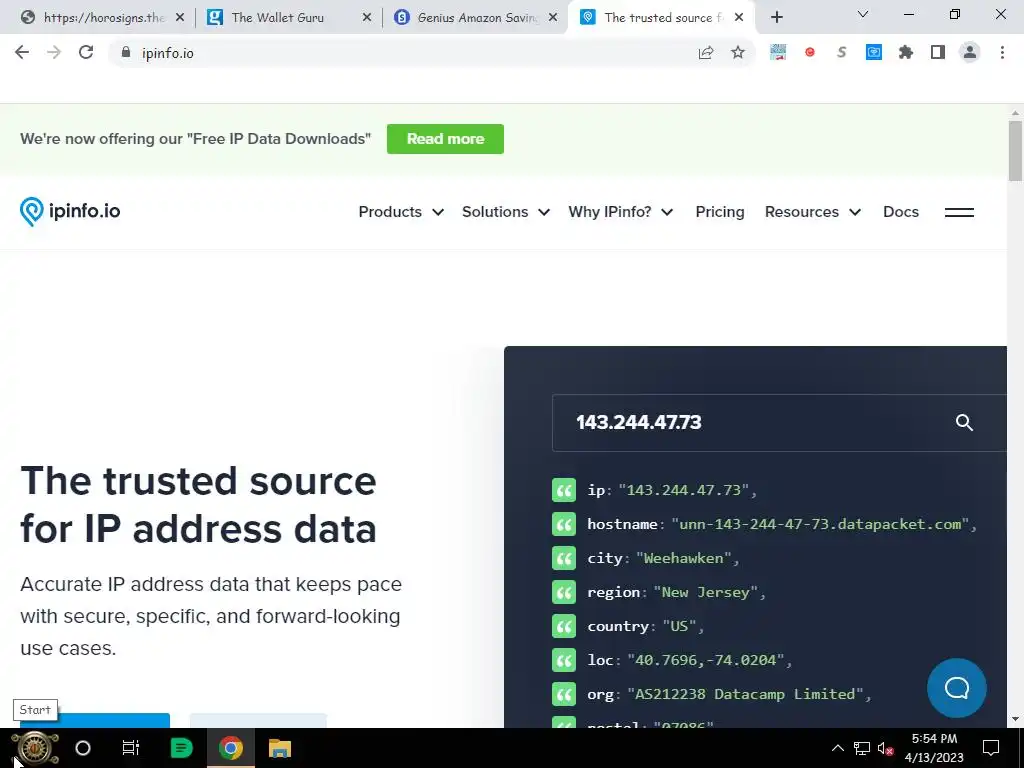1024x768 pixels.
Task: Expand the Why IPinfo? dropdown
Action: 620,212
